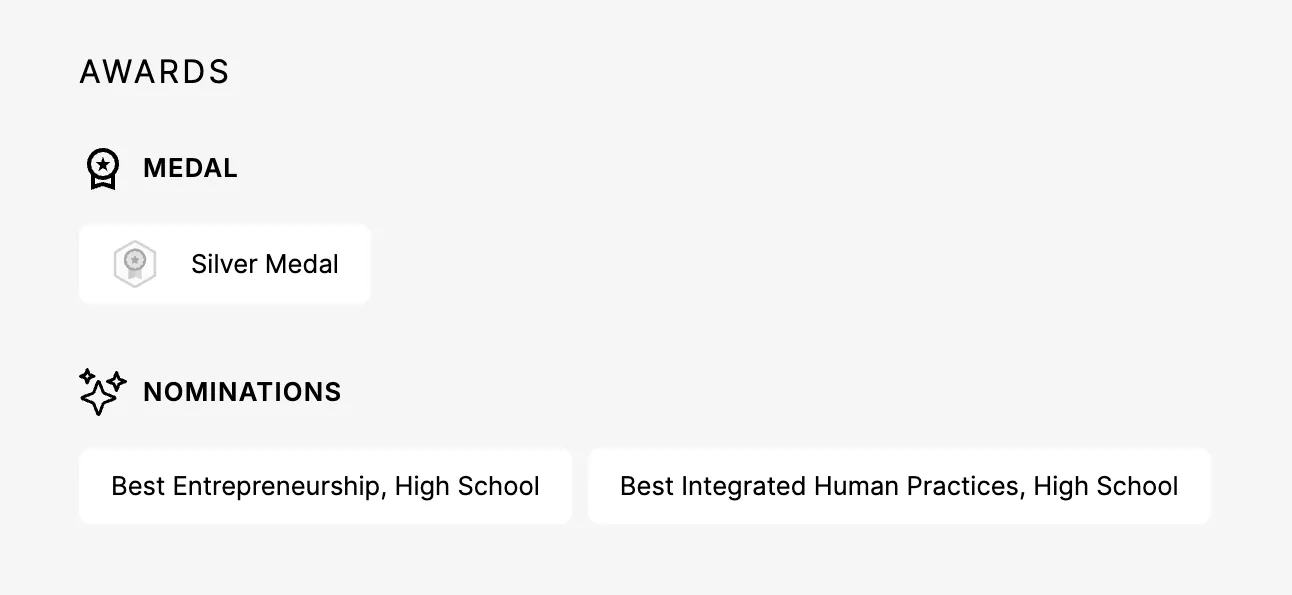Click "High School" in the Human Practices card
The image size is (1292, 595).
pos(1106,486)
